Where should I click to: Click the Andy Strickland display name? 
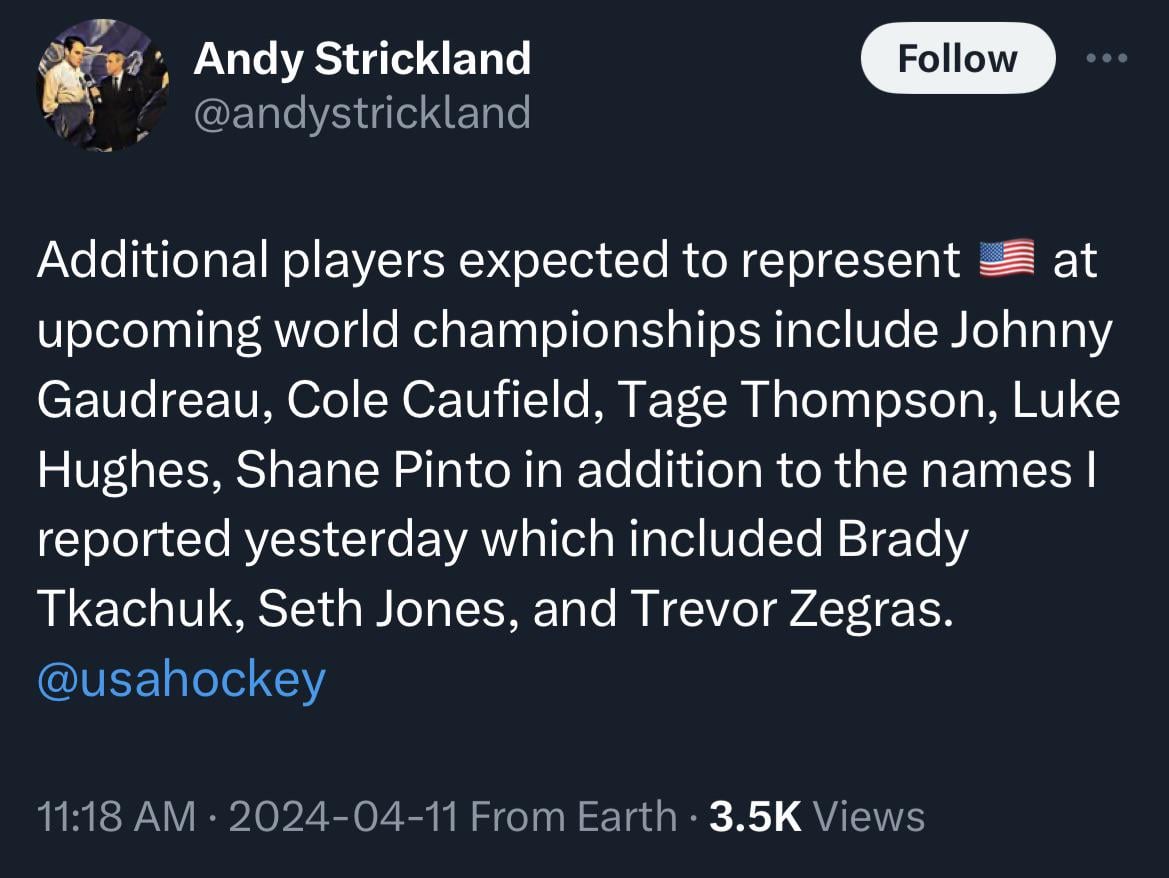pos(362,59)
